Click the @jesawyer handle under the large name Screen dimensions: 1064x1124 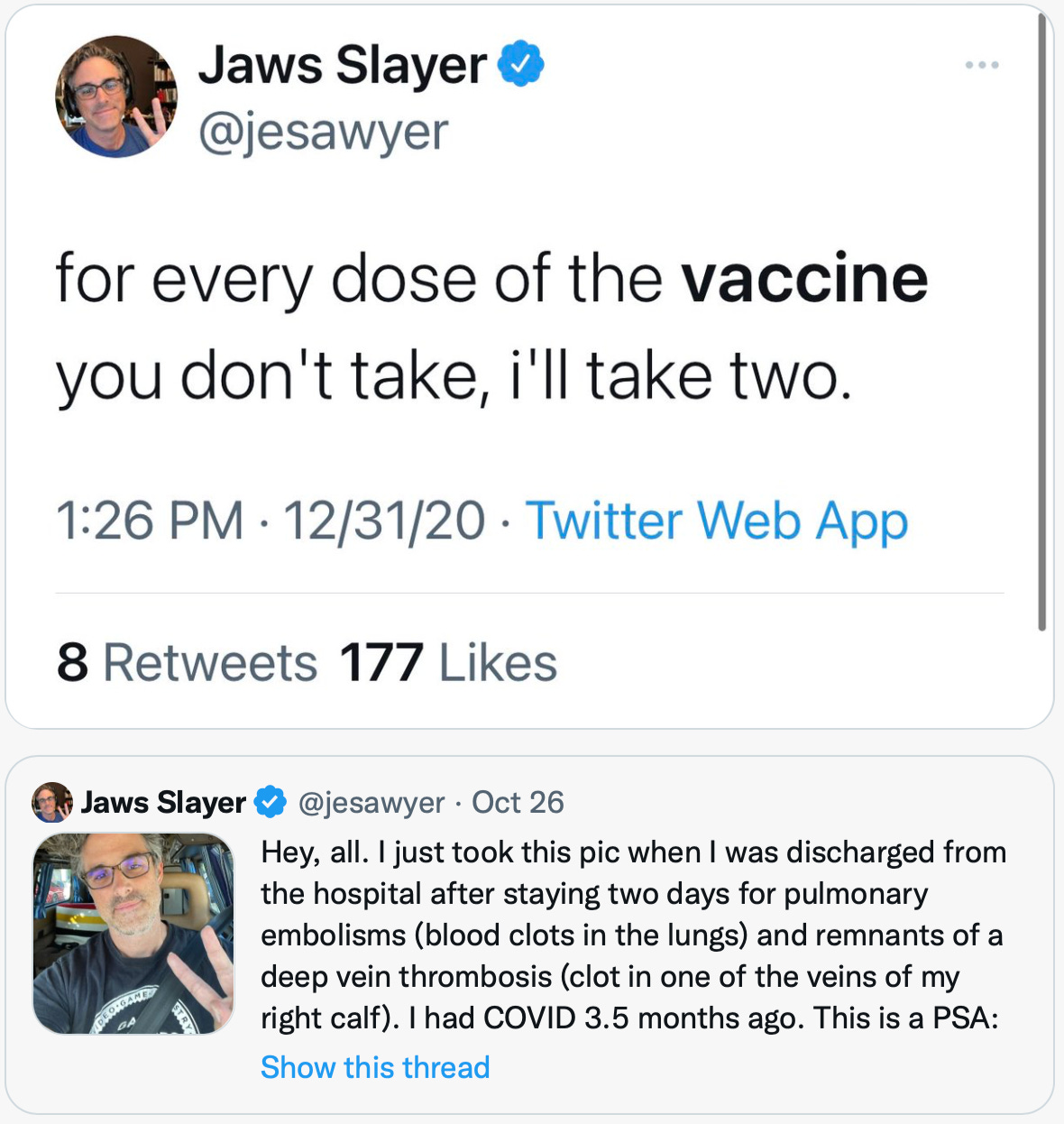[x=323, y=133]
